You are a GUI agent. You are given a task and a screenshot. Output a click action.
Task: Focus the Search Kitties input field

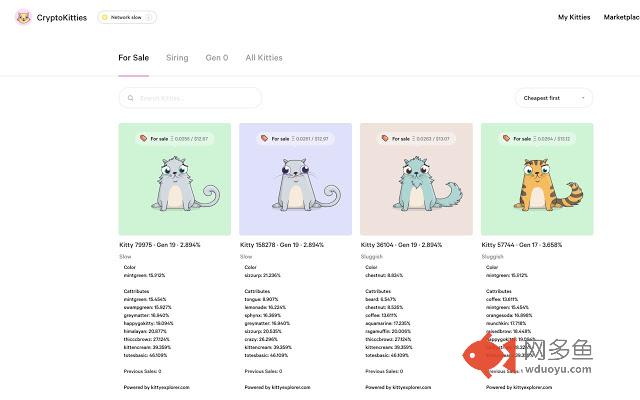190,98
